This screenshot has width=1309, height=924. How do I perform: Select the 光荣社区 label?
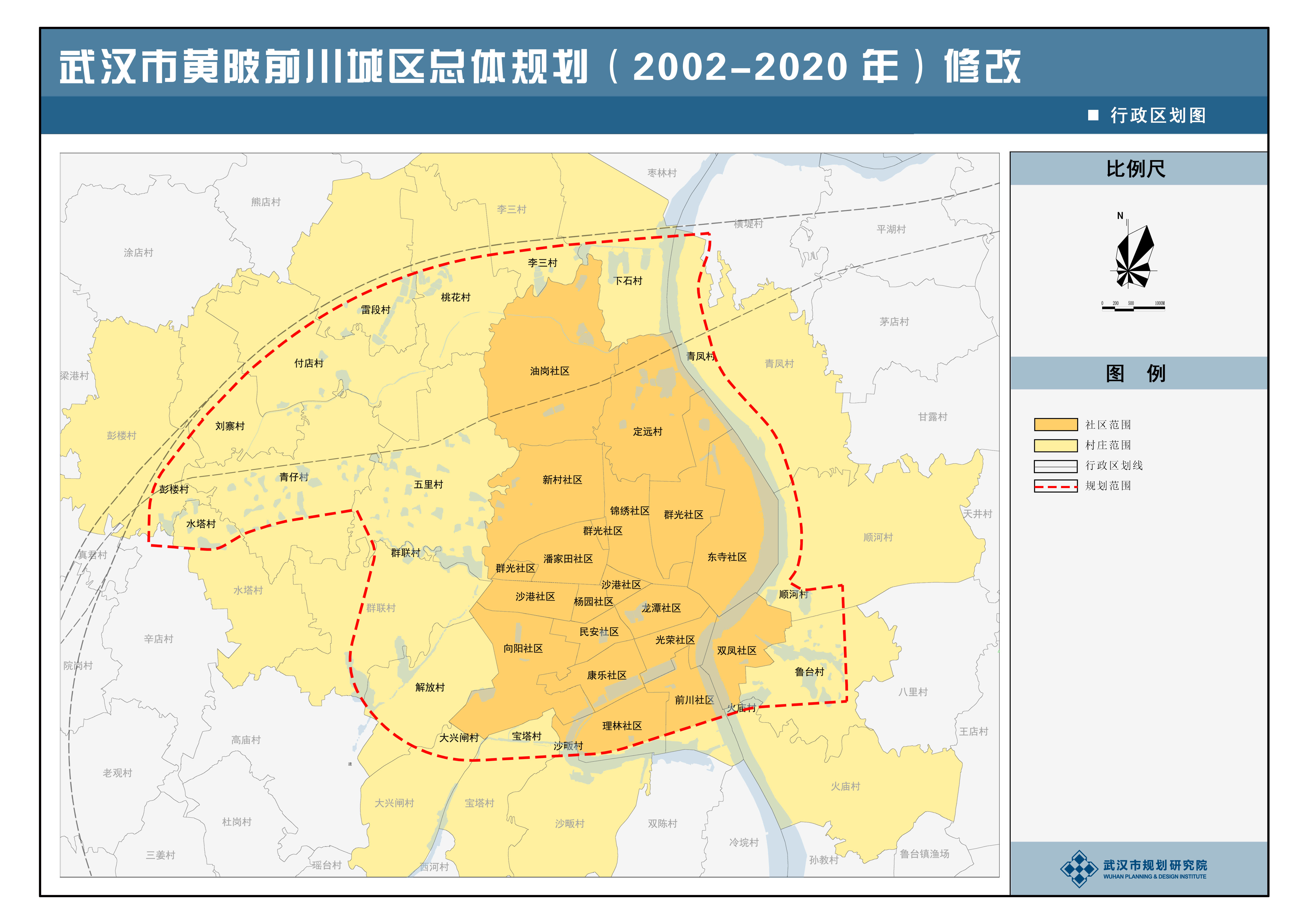675,640
